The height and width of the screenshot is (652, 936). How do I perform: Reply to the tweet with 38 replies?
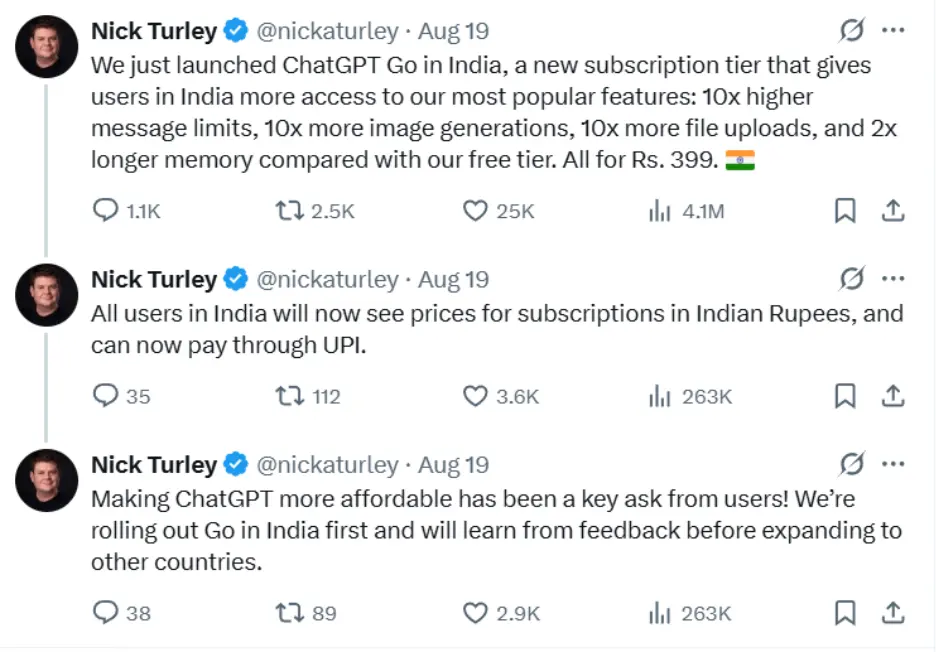click(x=106, y=613)
